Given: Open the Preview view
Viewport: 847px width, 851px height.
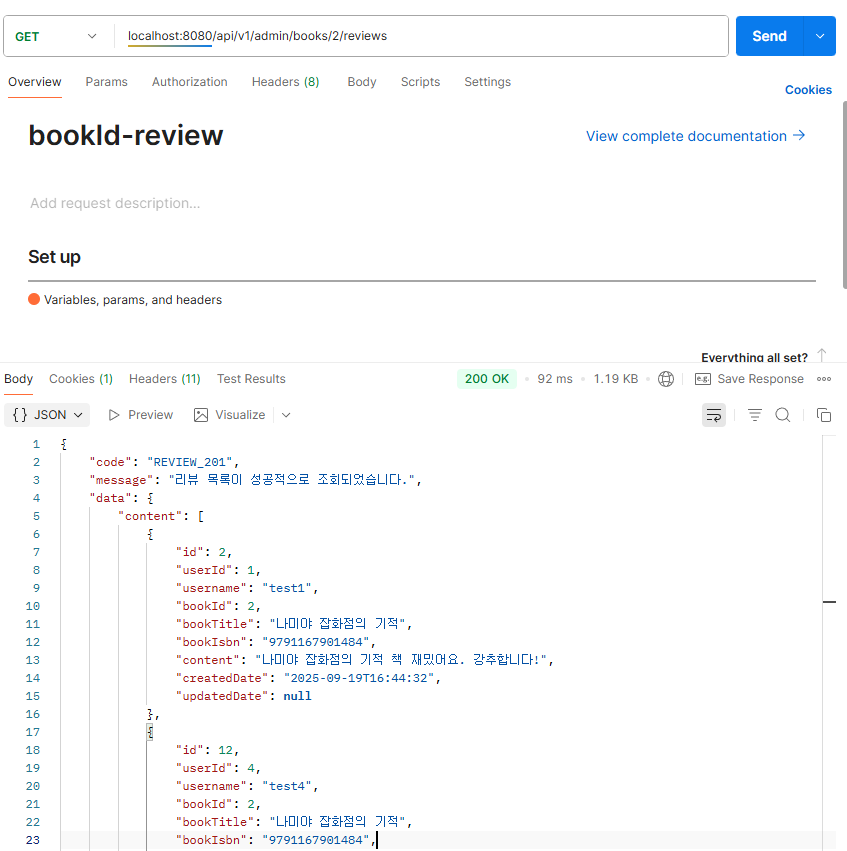Looking at the screenshot, I should click(x=141, y=415).
